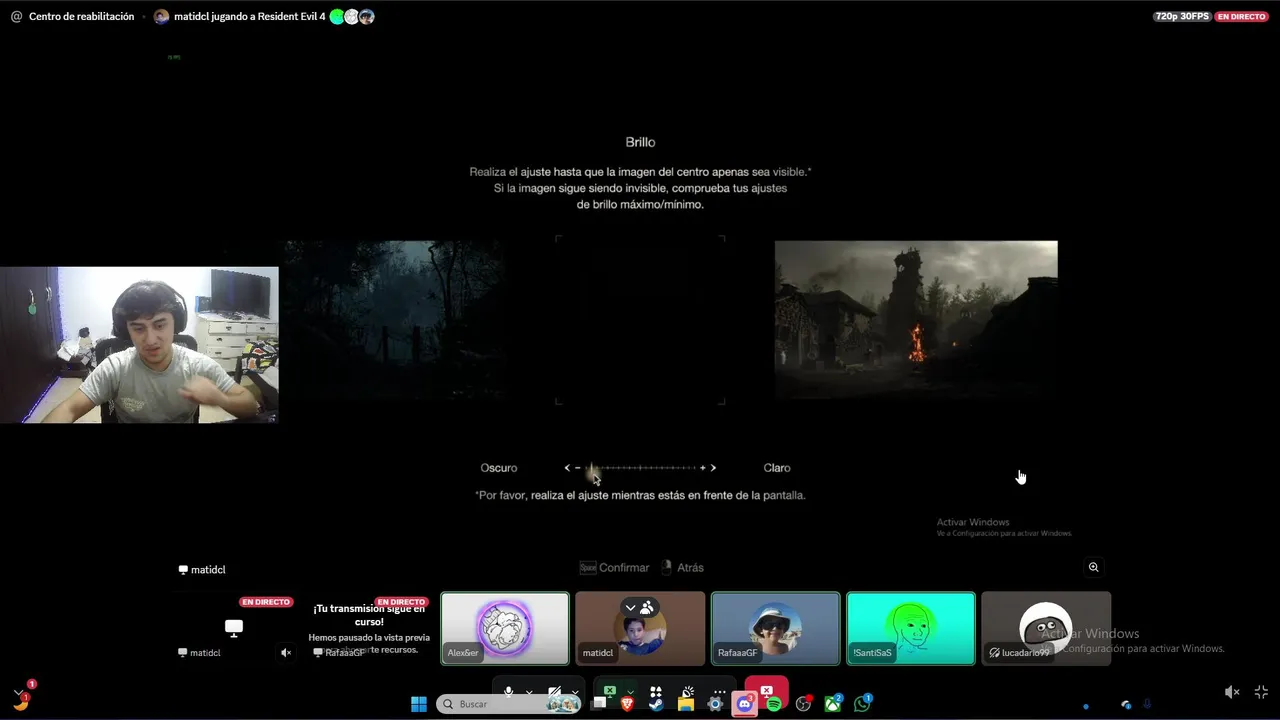
Task: Select matidcl participant tile
Action: point(640,628)
